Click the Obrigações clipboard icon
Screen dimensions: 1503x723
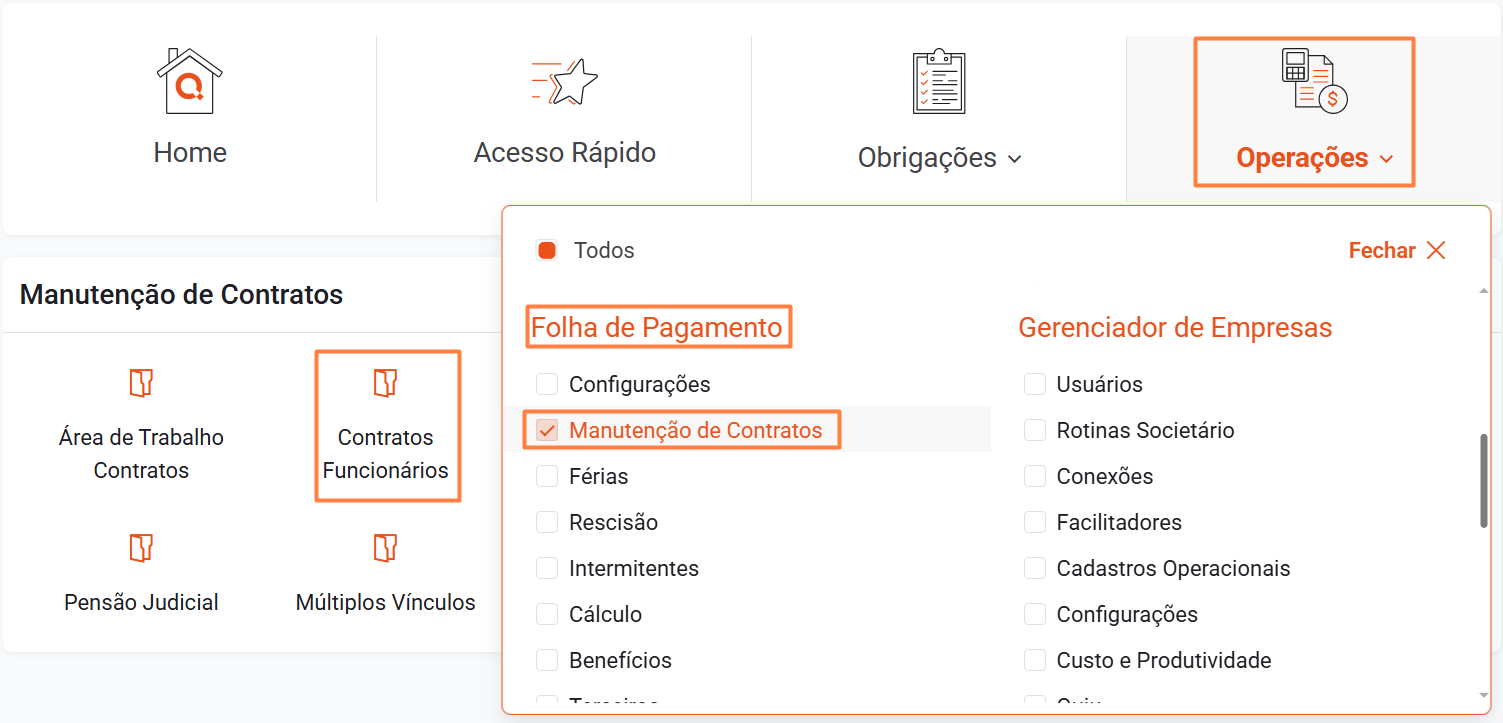939,81
